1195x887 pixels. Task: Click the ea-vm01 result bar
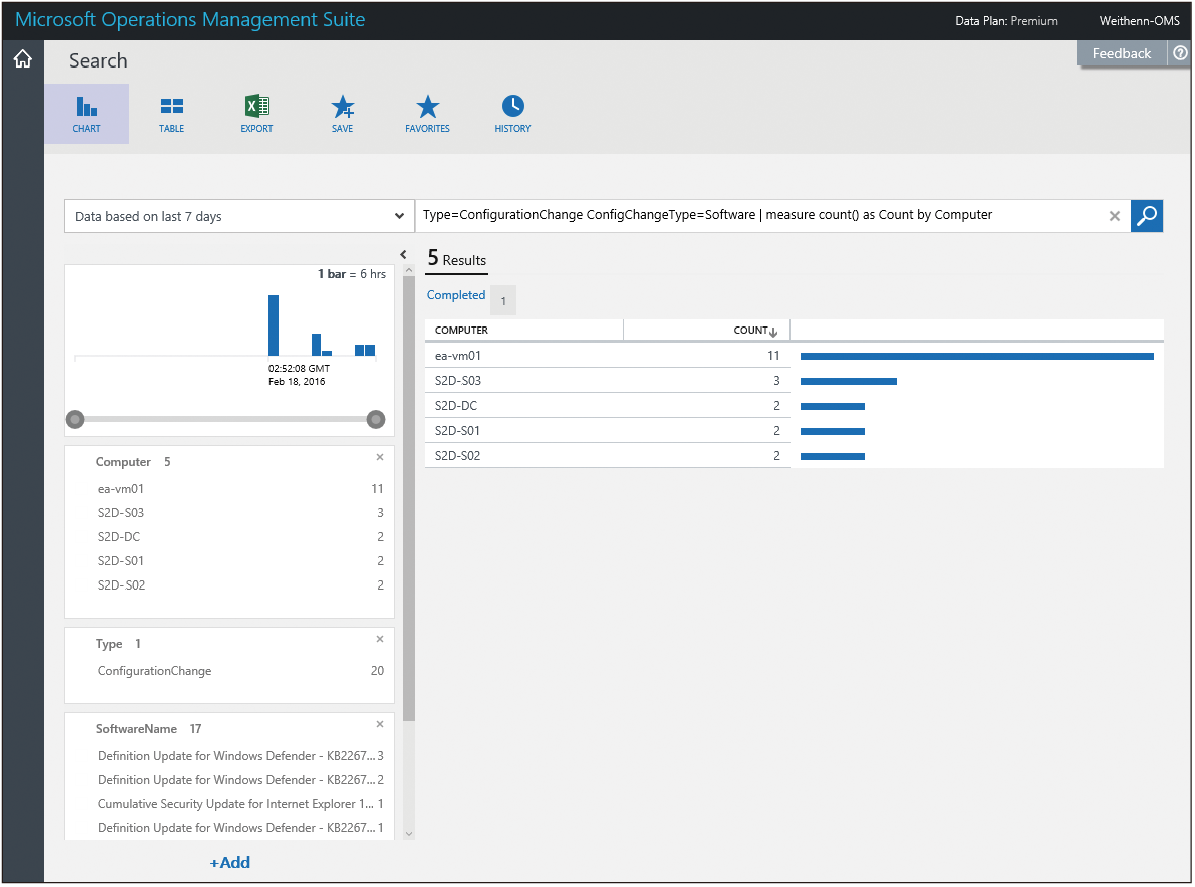point(977,356)
